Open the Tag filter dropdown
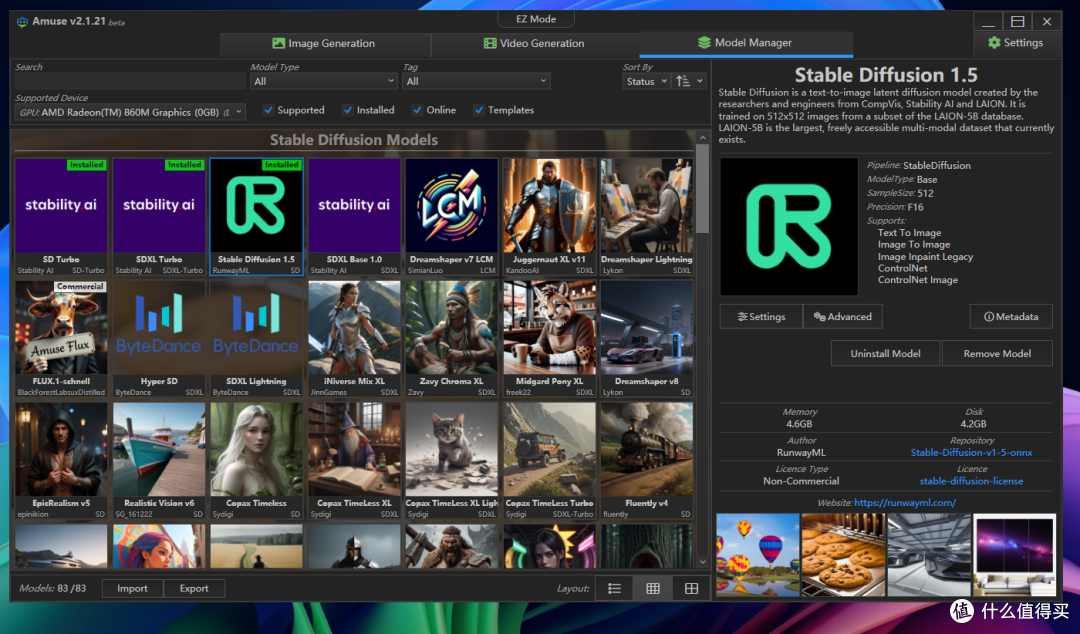Image resolution: width=1080 pixels, height=634 pixels. [x=476, y=81]
